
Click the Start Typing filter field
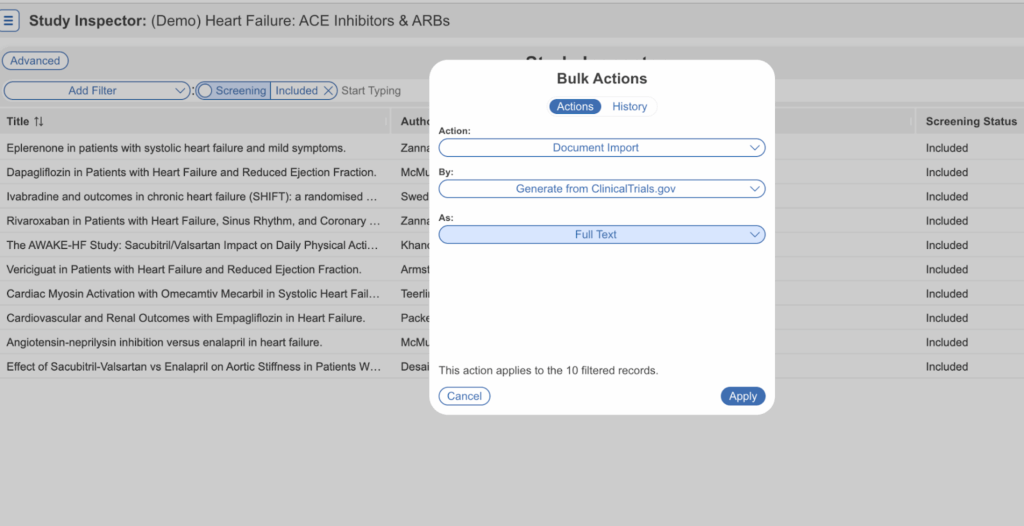(380, 91)
